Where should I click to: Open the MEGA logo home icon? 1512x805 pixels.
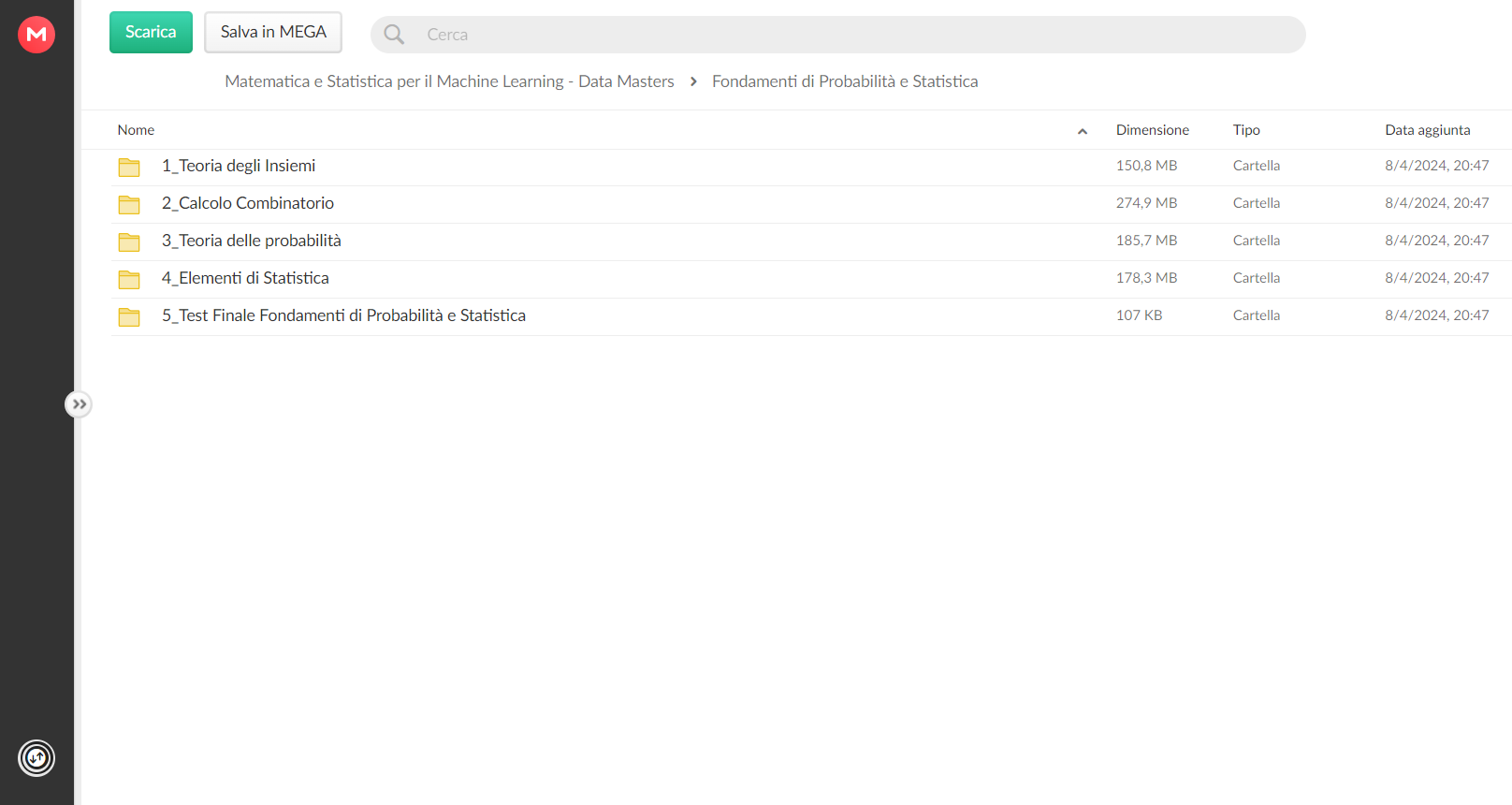point(36,35)
